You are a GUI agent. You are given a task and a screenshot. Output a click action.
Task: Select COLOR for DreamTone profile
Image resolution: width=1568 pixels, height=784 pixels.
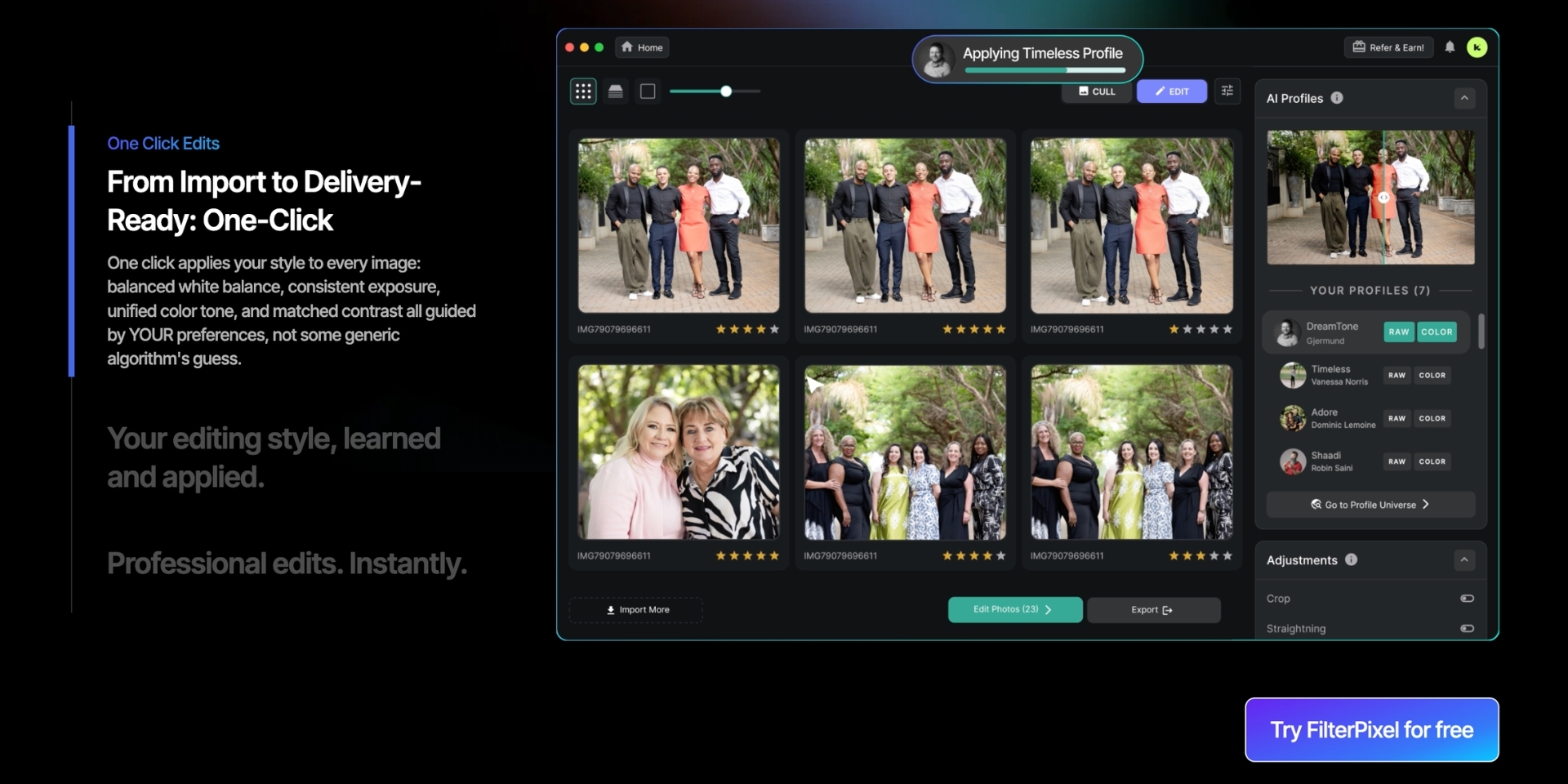[1437, 332]
